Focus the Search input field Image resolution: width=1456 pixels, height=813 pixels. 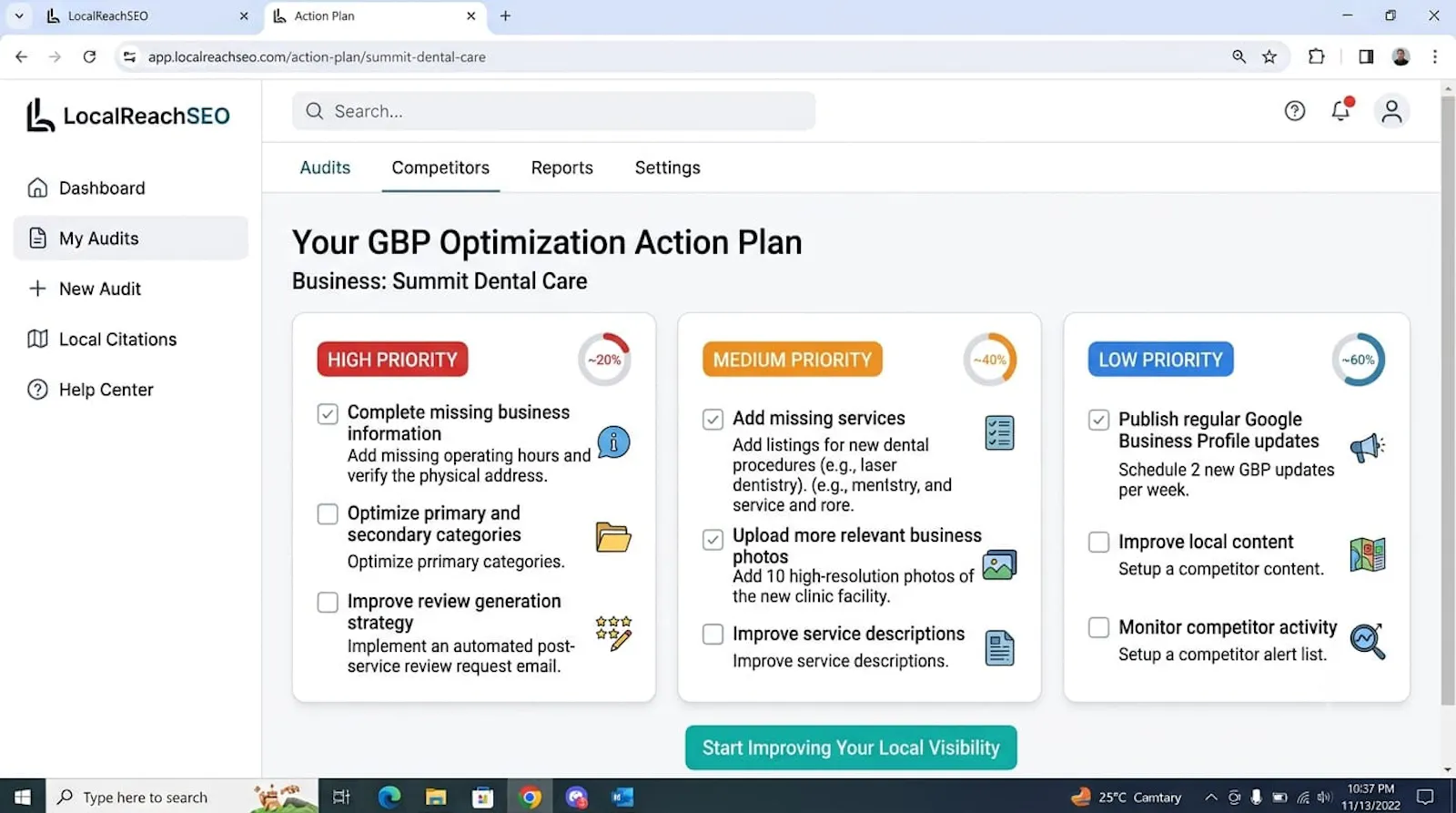(x=553, y=111)
